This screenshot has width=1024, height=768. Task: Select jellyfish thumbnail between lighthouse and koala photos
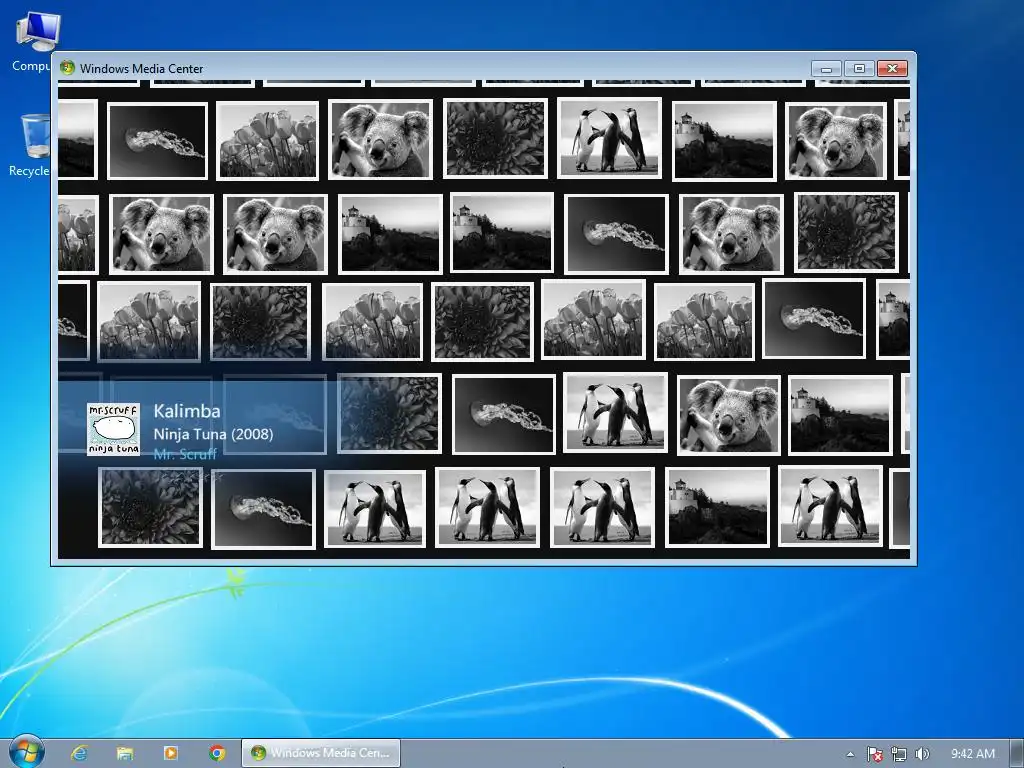click(x=616, y=234)
